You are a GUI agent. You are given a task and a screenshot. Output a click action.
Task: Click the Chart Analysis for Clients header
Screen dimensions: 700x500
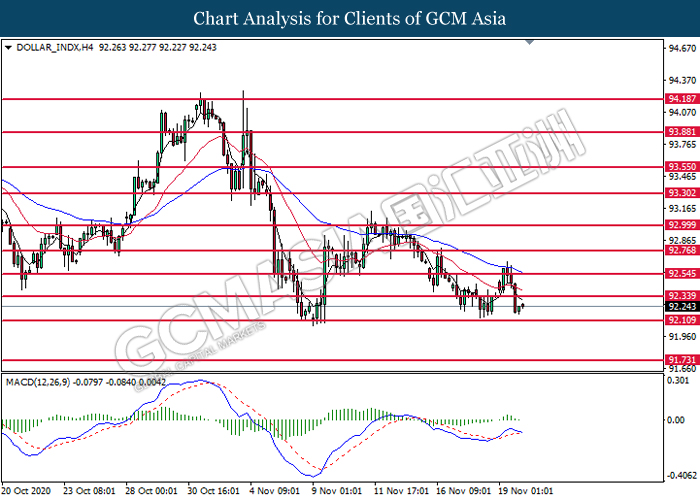point(350,18)
